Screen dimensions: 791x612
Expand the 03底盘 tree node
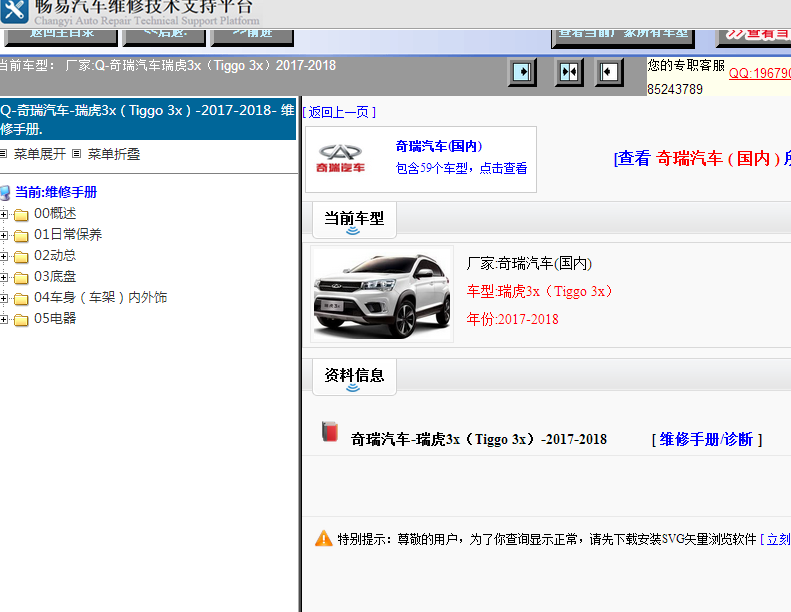(4, 277)
